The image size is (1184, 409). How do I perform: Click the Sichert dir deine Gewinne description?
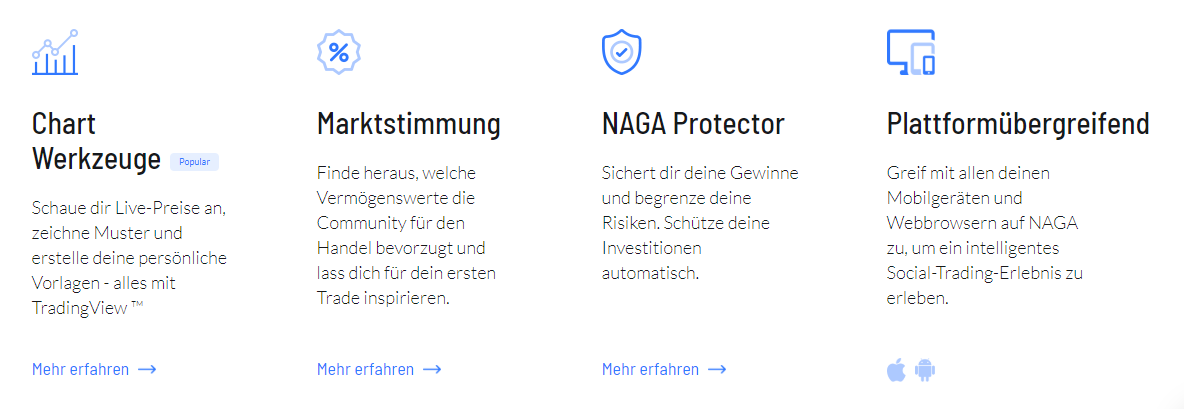coord(700,222)
